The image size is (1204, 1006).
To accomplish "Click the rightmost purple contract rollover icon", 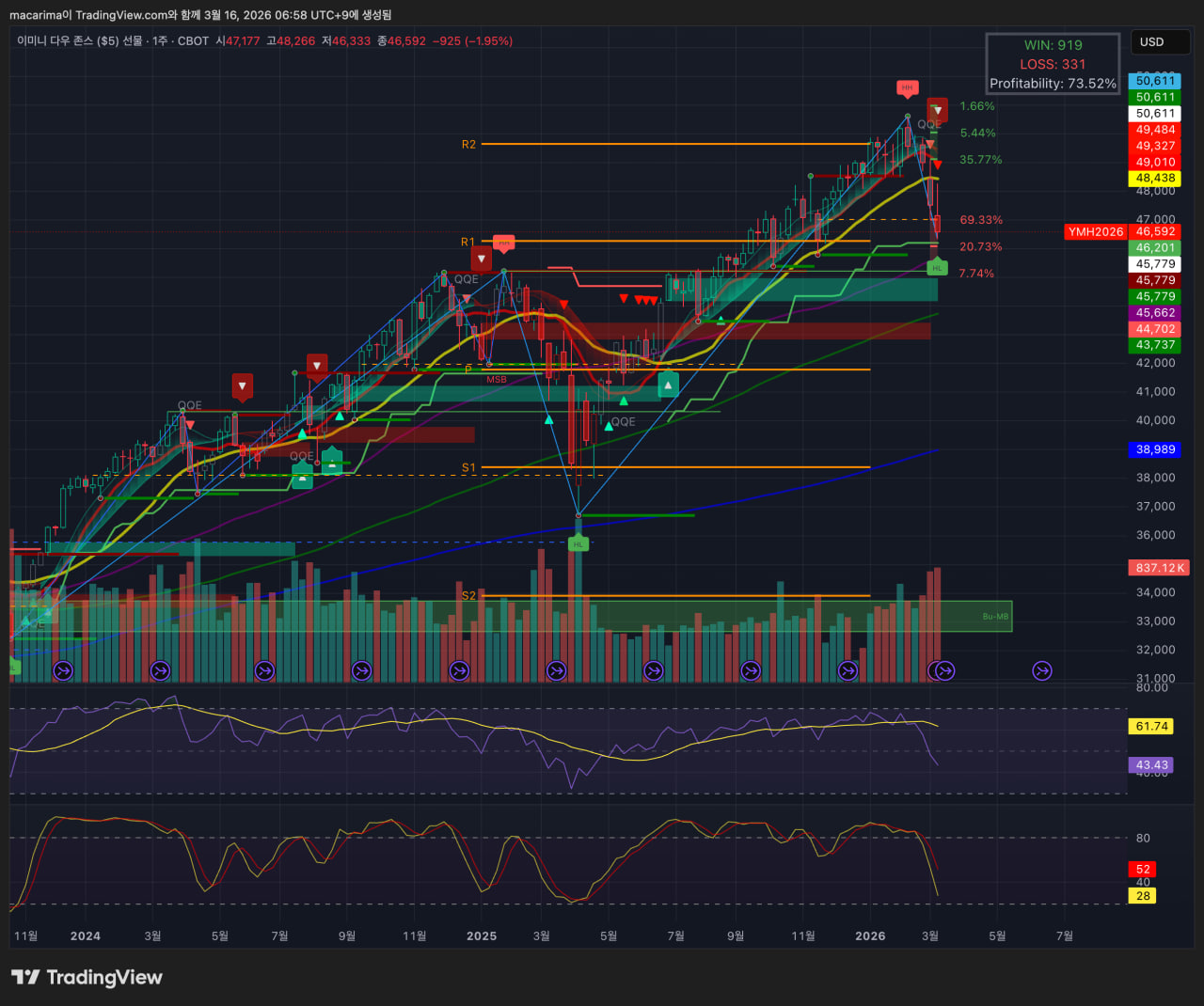I will [1041, 670].
